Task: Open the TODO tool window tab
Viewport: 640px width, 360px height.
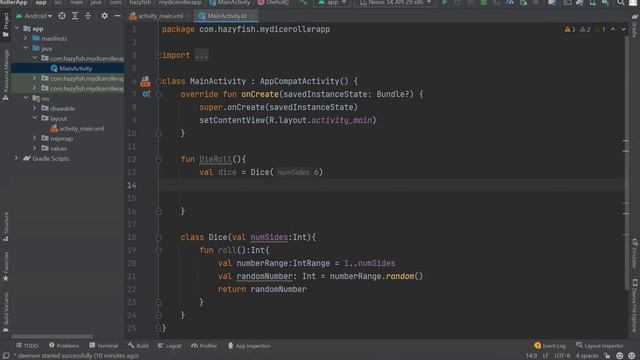Action: coord(27,346)
